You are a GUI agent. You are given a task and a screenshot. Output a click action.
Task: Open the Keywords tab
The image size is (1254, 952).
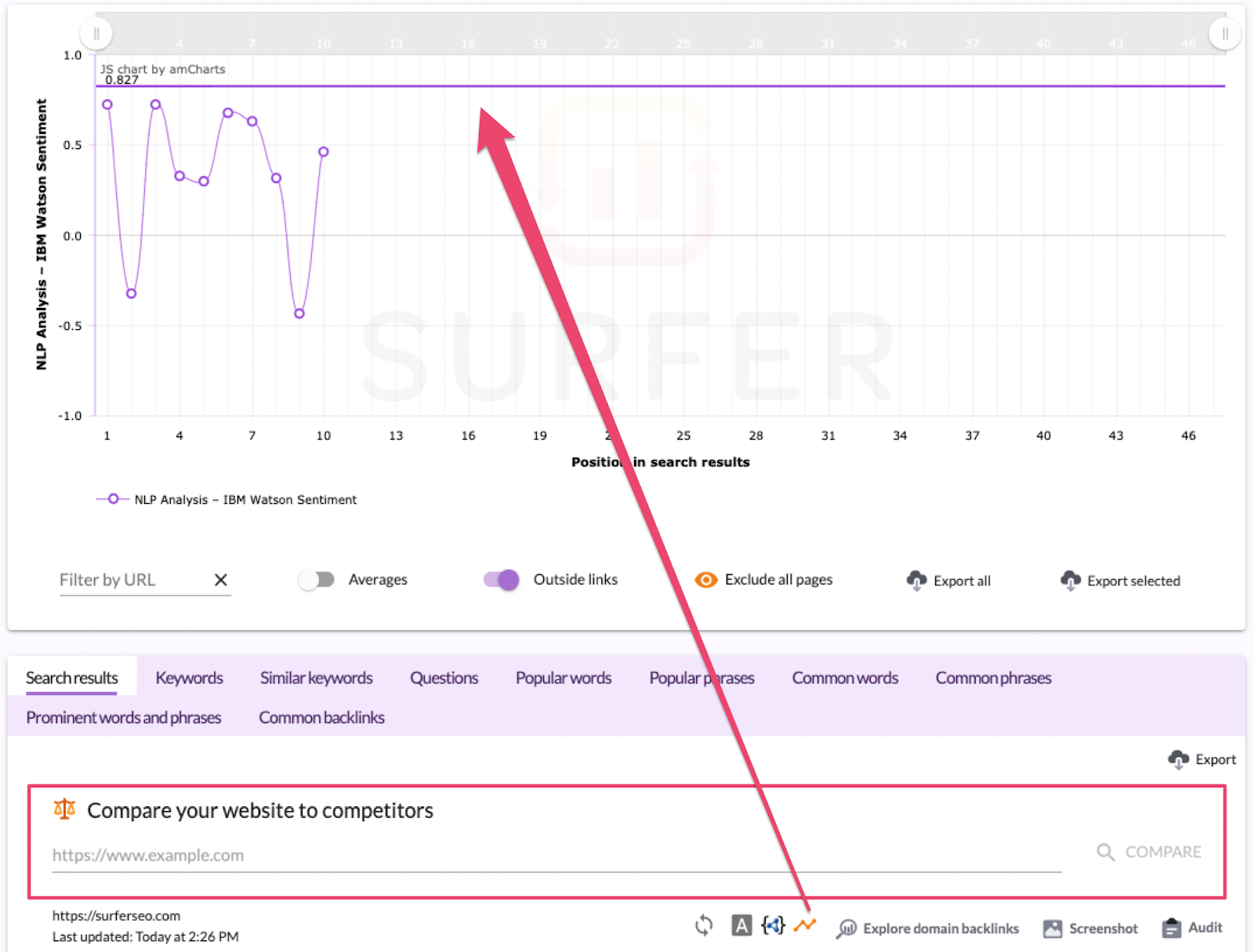pyautogui.click(x=189, y=678)
